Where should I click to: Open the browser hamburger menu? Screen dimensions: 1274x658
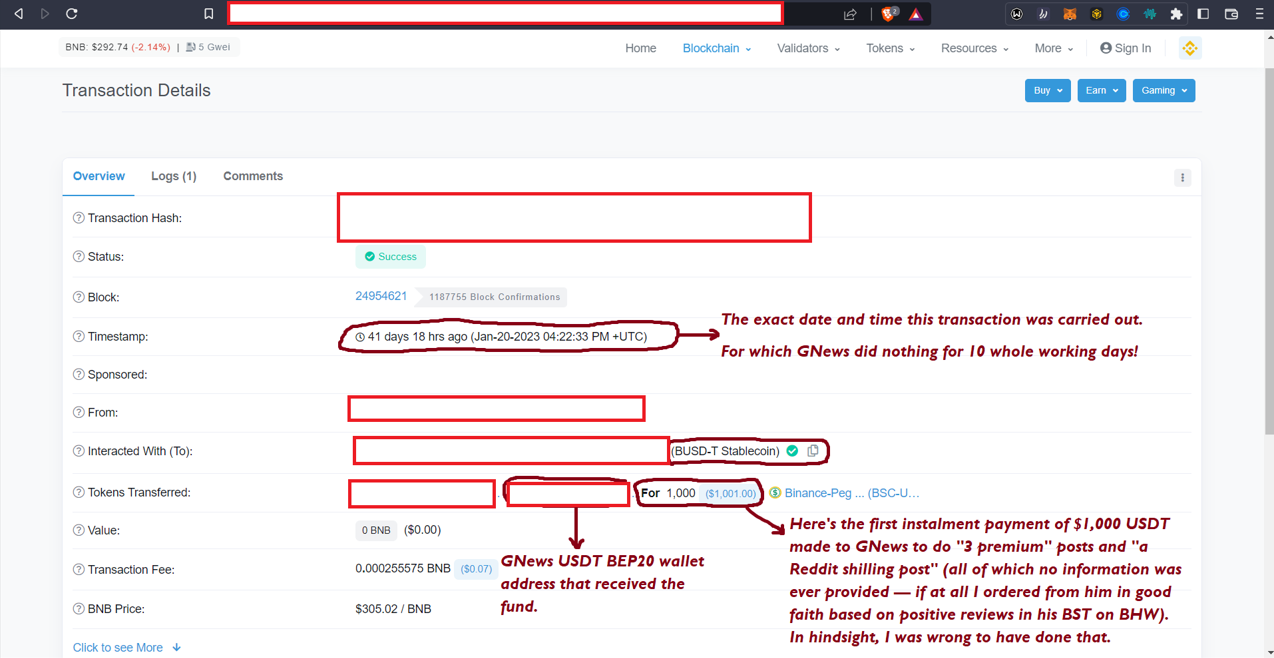click(x=1259, y=14)
